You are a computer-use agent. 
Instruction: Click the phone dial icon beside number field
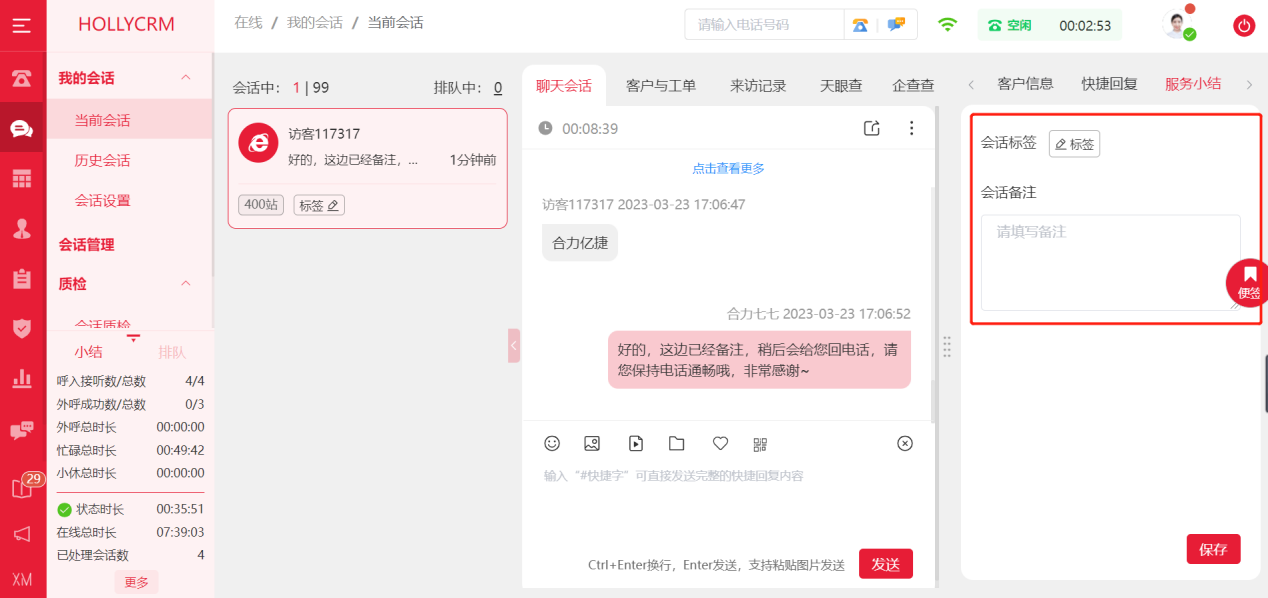point(860,25)
